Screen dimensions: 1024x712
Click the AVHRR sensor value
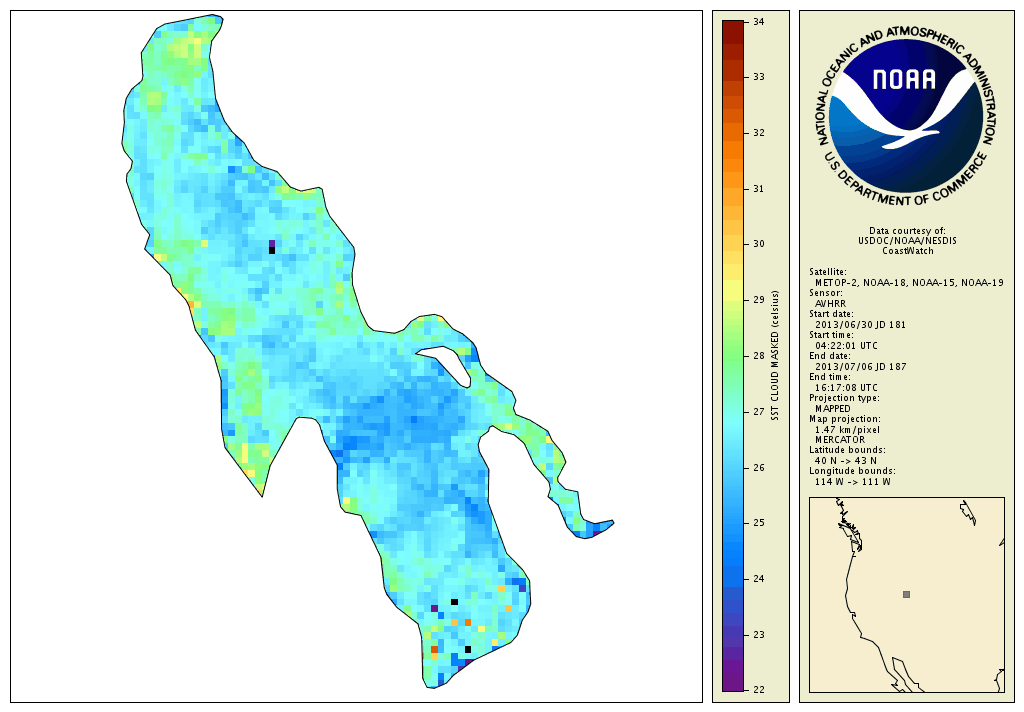(x=830, y=304)
